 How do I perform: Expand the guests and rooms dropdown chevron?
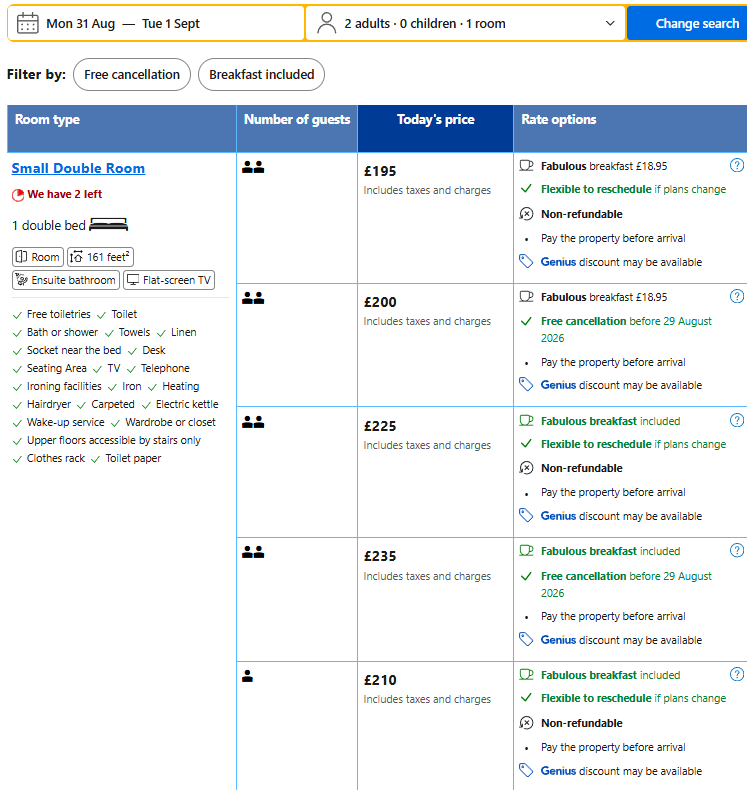point(610,23)
